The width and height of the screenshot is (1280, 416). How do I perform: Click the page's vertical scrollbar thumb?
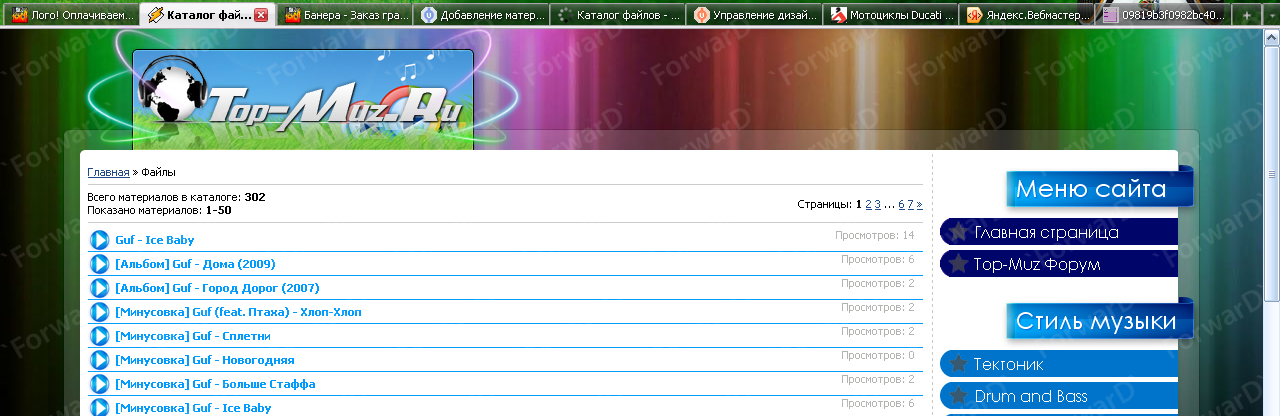tap(1272, 172)
